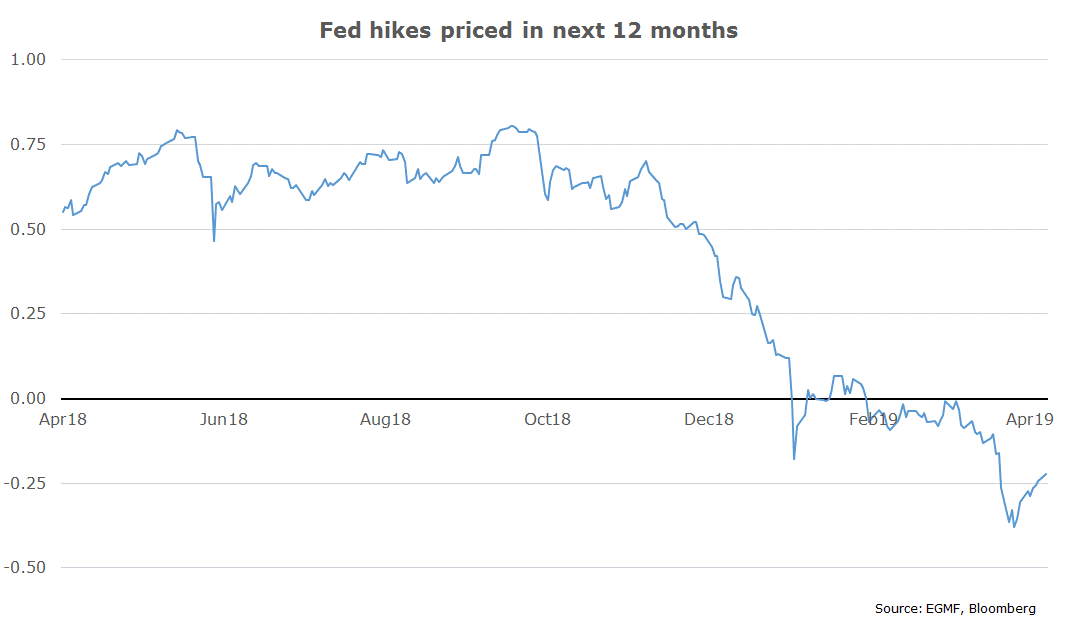Click the chart title 'Fed hikes priced in next 12 months'
This screenshot has width=1076, height=628.
[528, 31]
